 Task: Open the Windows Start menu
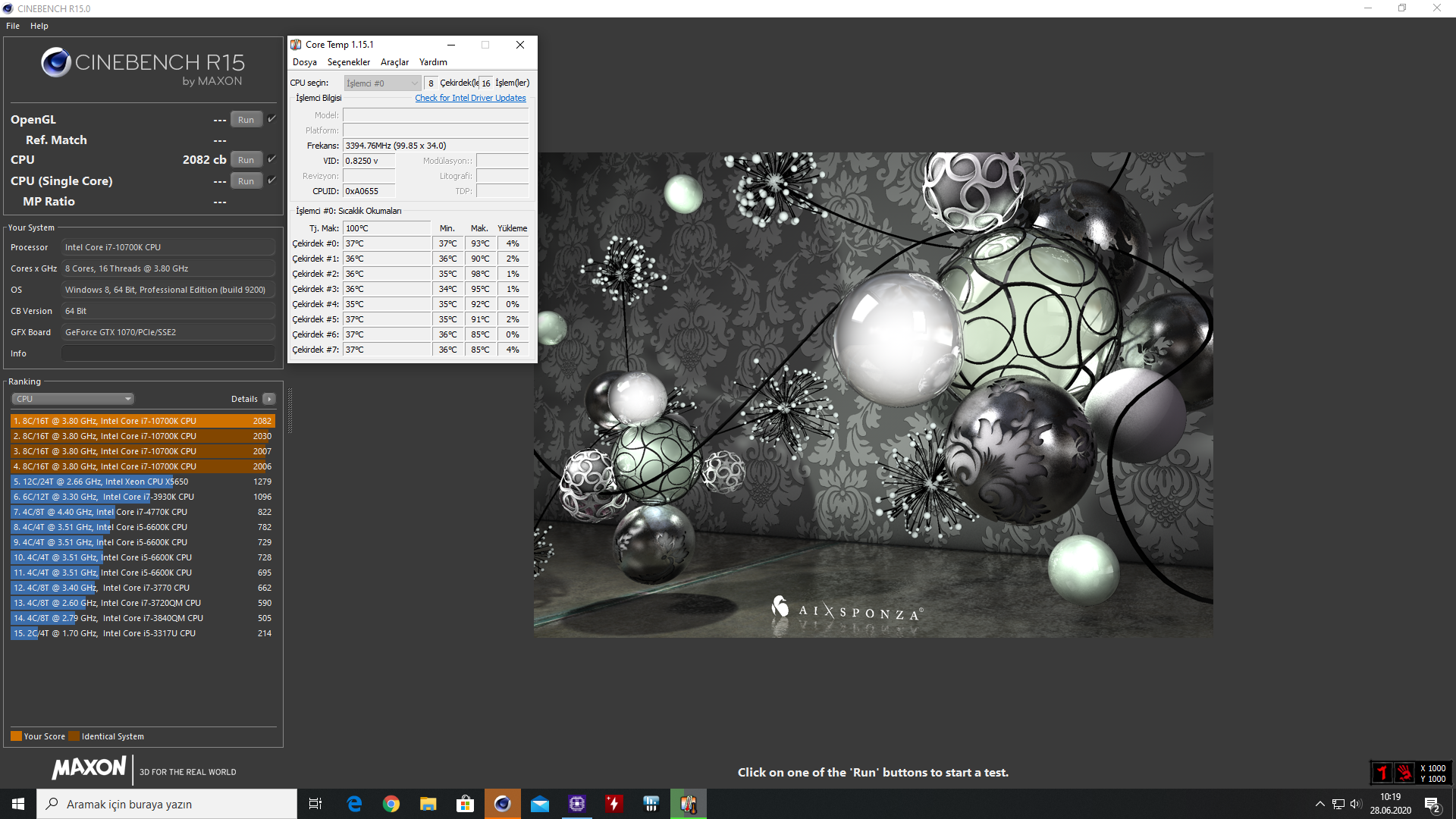pyautogui.click(x=18, y=804)
